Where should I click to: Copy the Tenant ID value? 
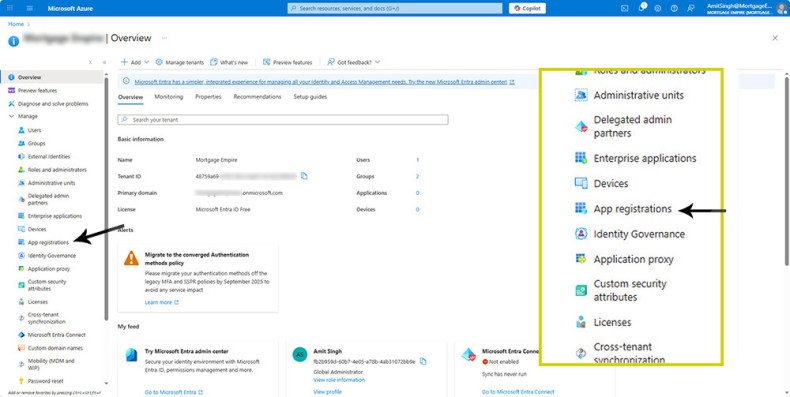[304, 176]
